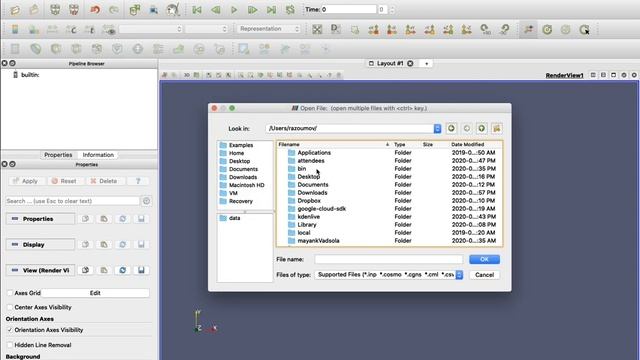640x360 pixels.
Task: Click Cancel in Open File dialog
Action: [484, 275]
